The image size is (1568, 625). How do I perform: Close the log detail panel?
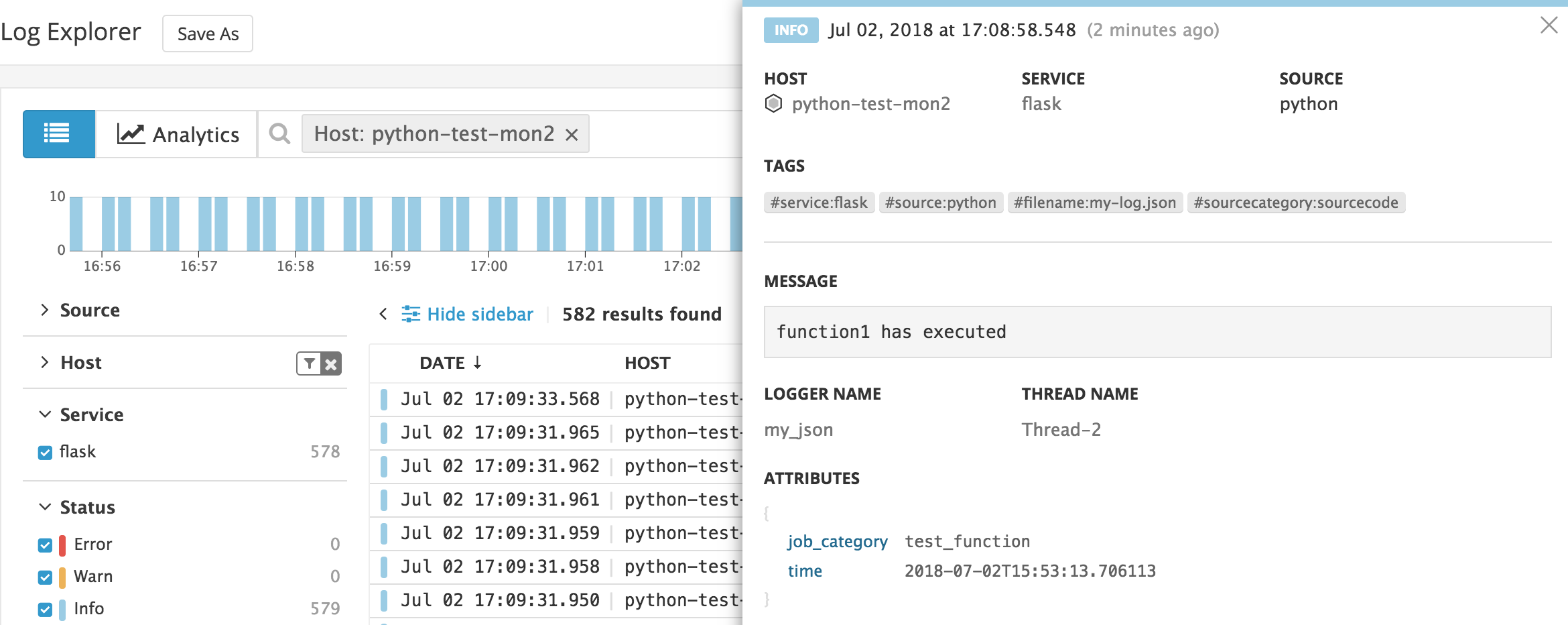[1549, 25]
